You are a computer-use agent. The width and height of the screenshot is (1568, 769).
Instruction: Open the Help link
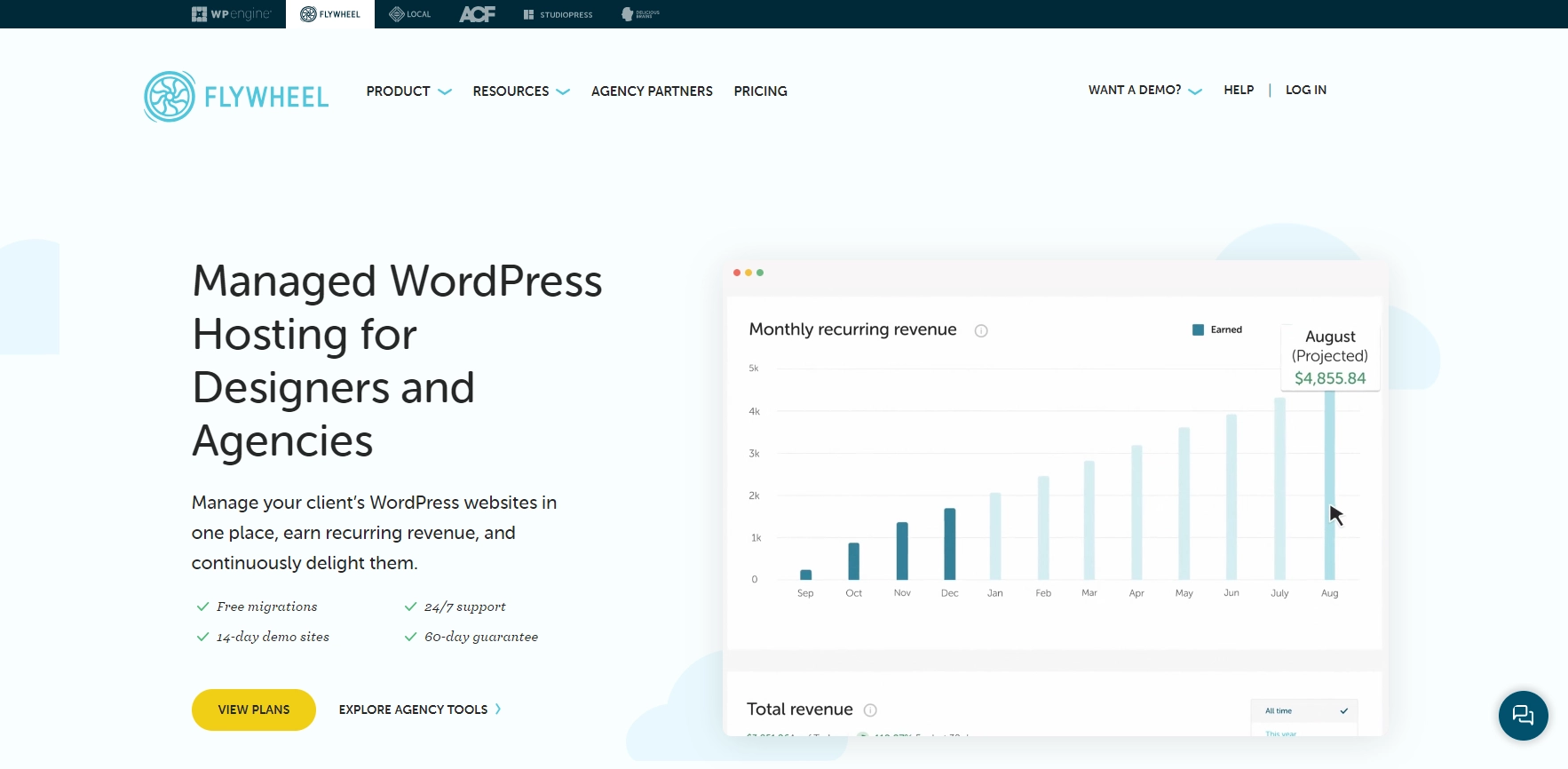click(1239, 90)
